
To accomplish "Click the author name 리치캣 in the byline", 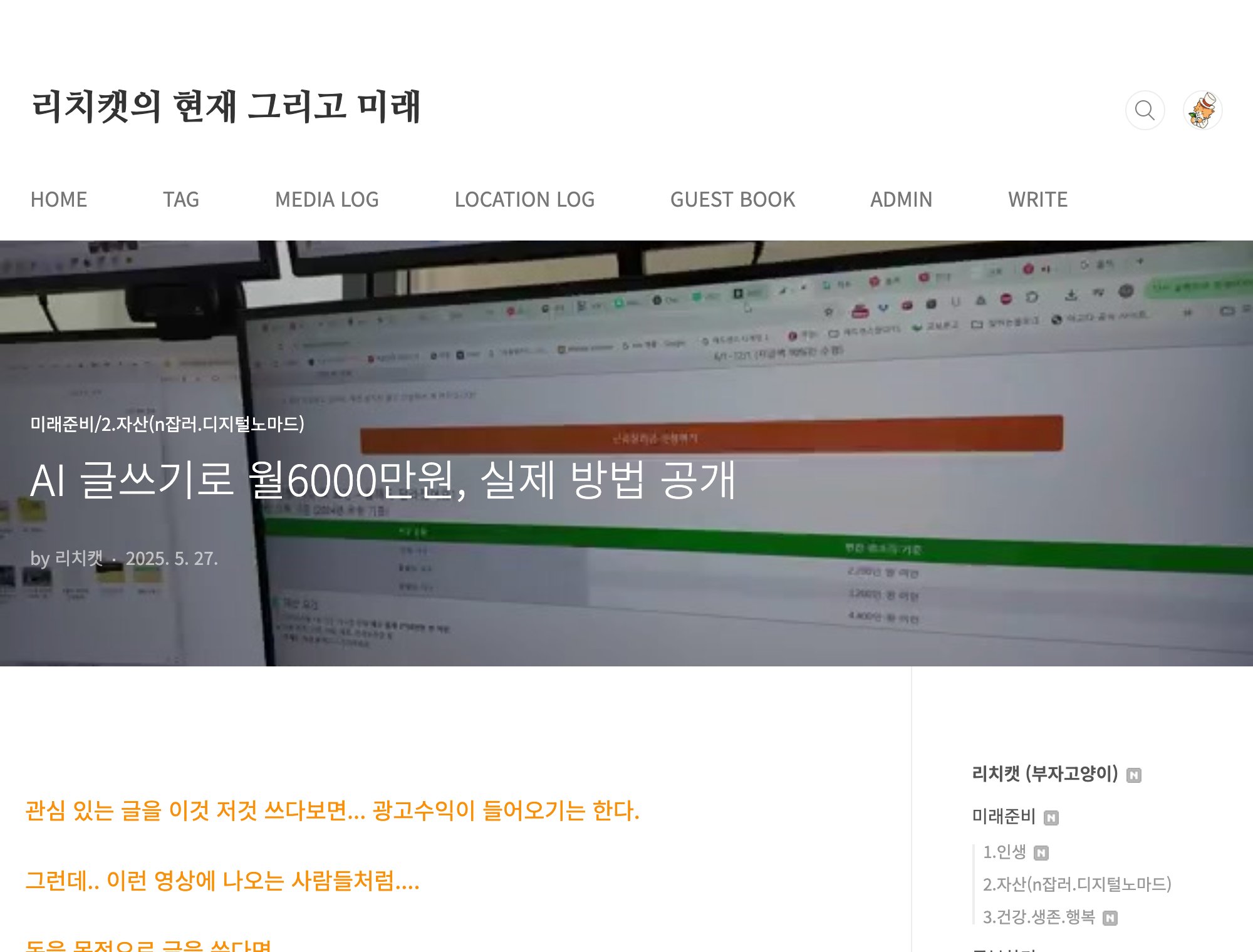I will pyautogui.click(x=79, y=557).
